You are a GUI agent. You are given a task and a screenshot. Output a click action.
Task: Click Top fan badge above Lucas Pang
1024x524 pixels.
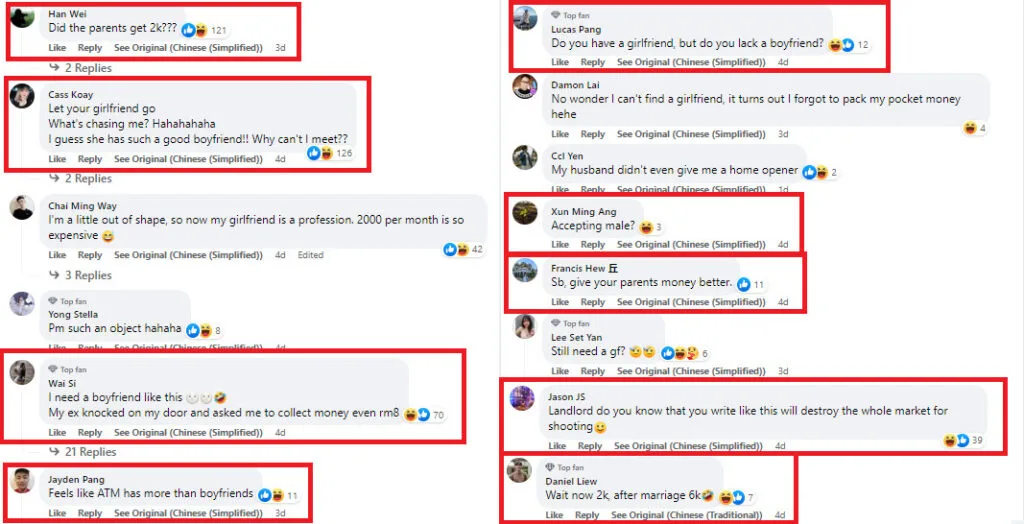[x=570, y=15]
